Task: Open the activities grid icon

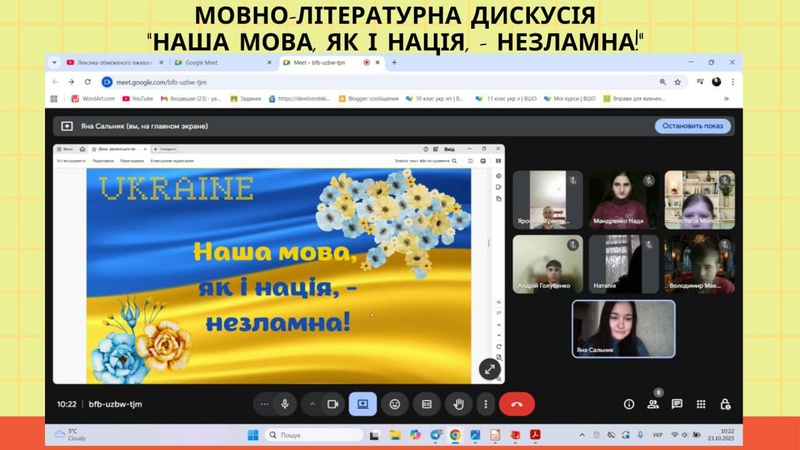Action: 701,404
